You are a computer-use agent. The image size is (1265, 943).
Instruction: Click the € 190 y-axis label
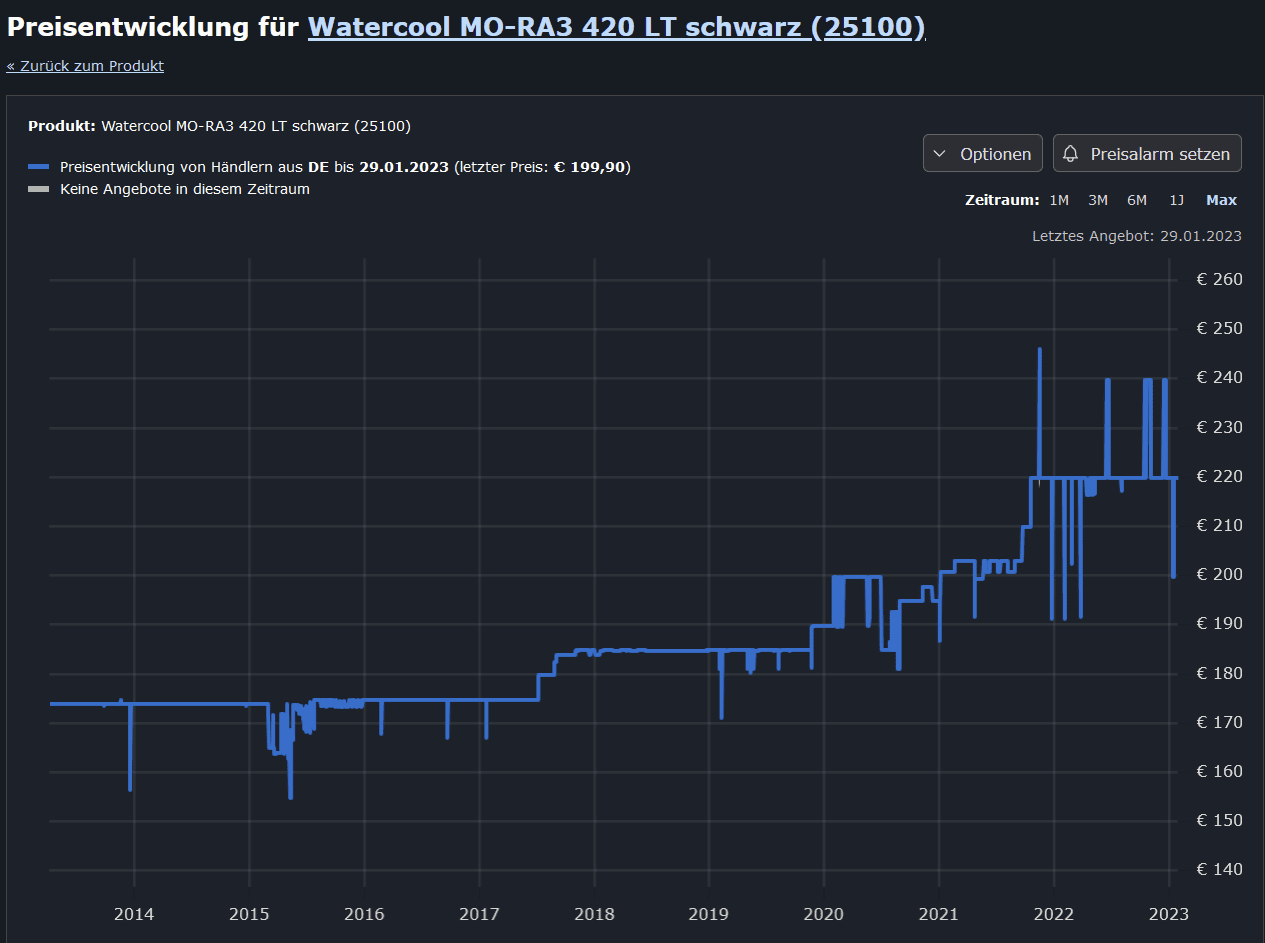pos(1219,623)
